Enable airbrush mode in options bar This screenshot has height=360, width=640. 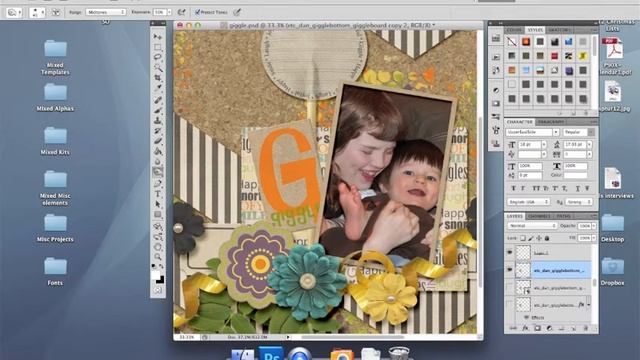(182, 12)
